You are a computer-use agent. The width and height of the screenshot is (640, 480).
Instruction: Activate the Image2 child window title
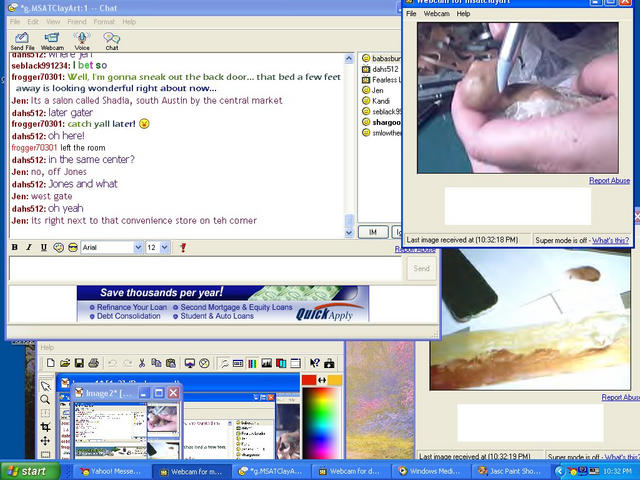(108, 393)
